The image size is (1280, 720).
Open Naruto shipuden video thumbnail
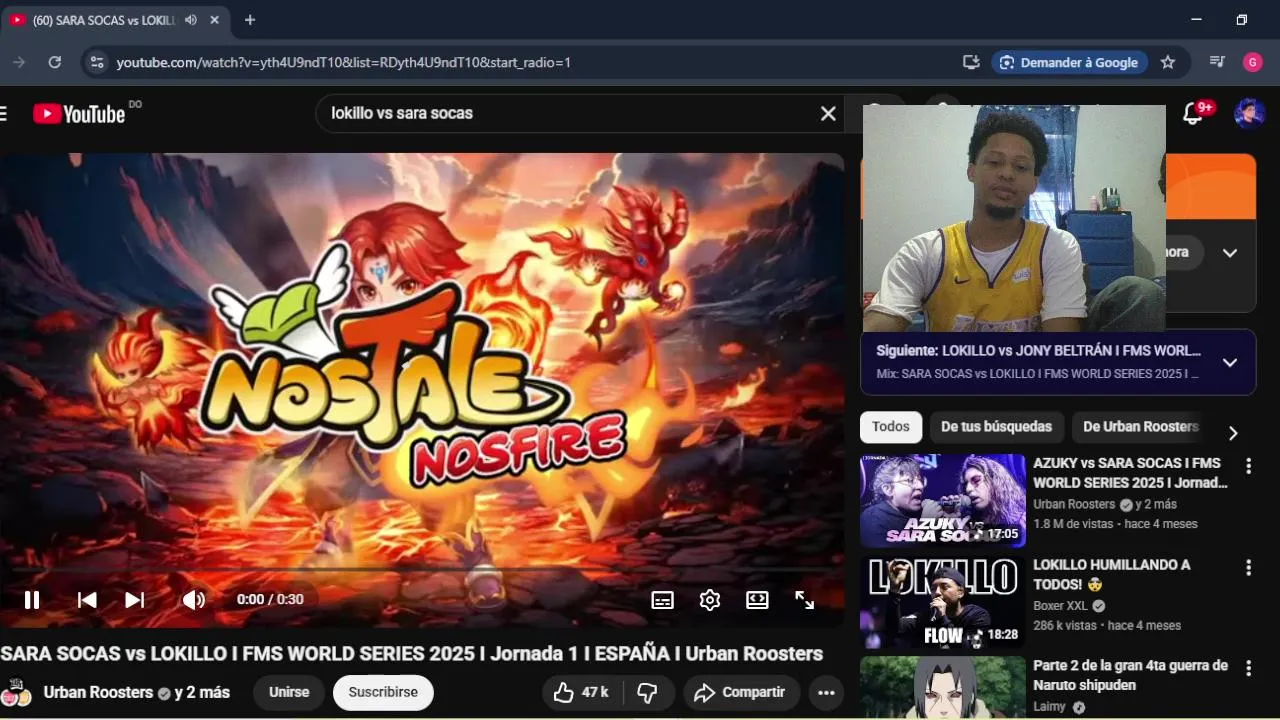943,688
